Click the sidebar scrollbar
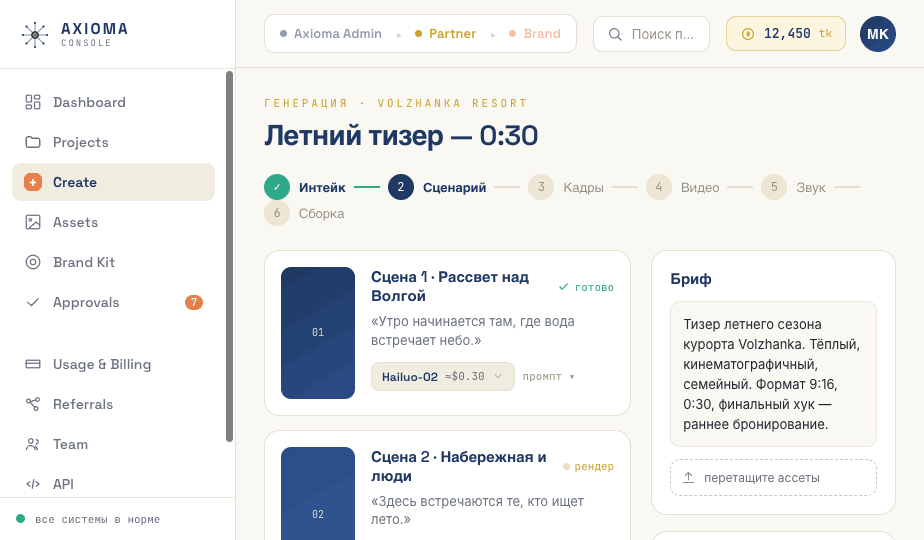 pos(230,256)
